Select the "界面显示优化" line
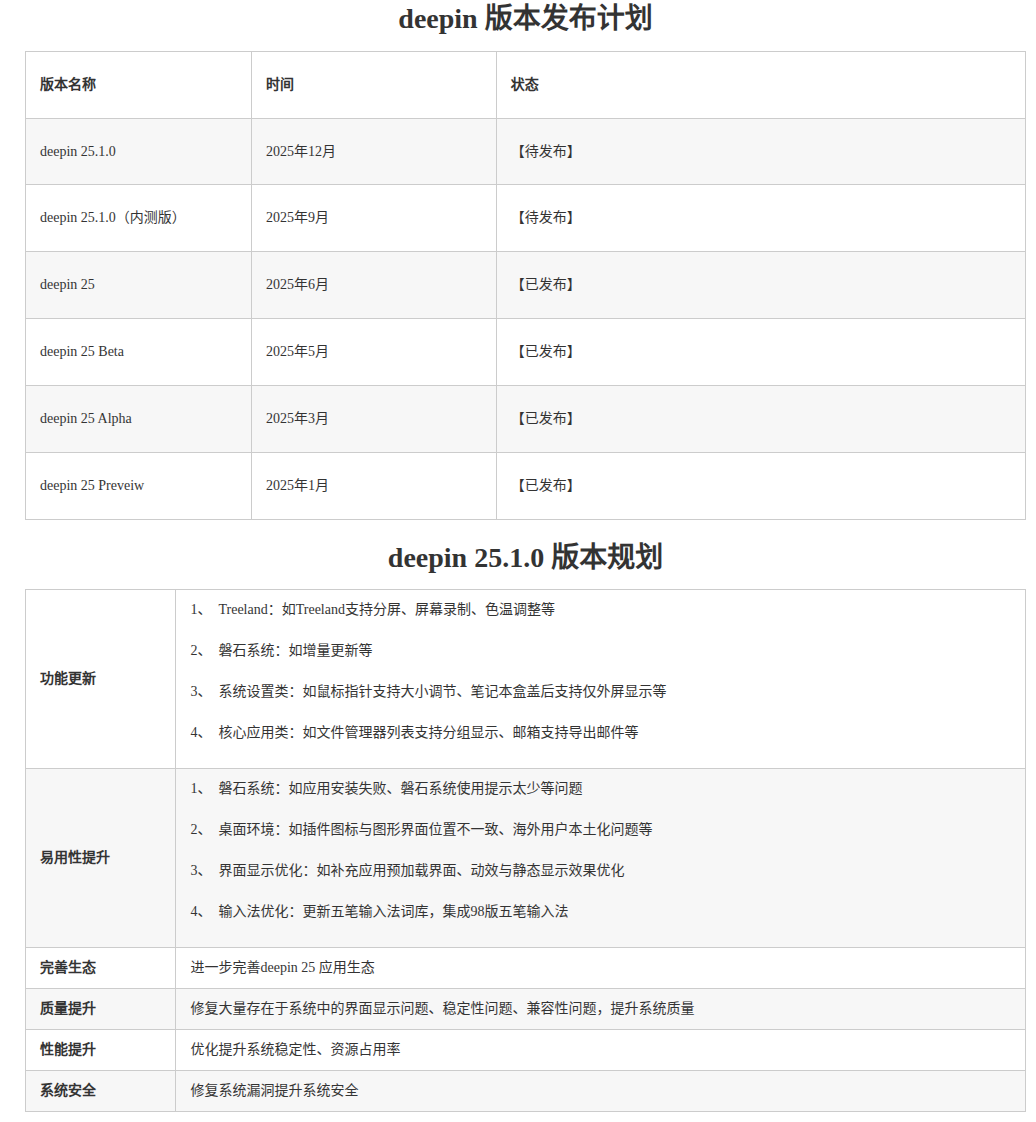This screenshot has height=1122, width=1036. (407, 871)
